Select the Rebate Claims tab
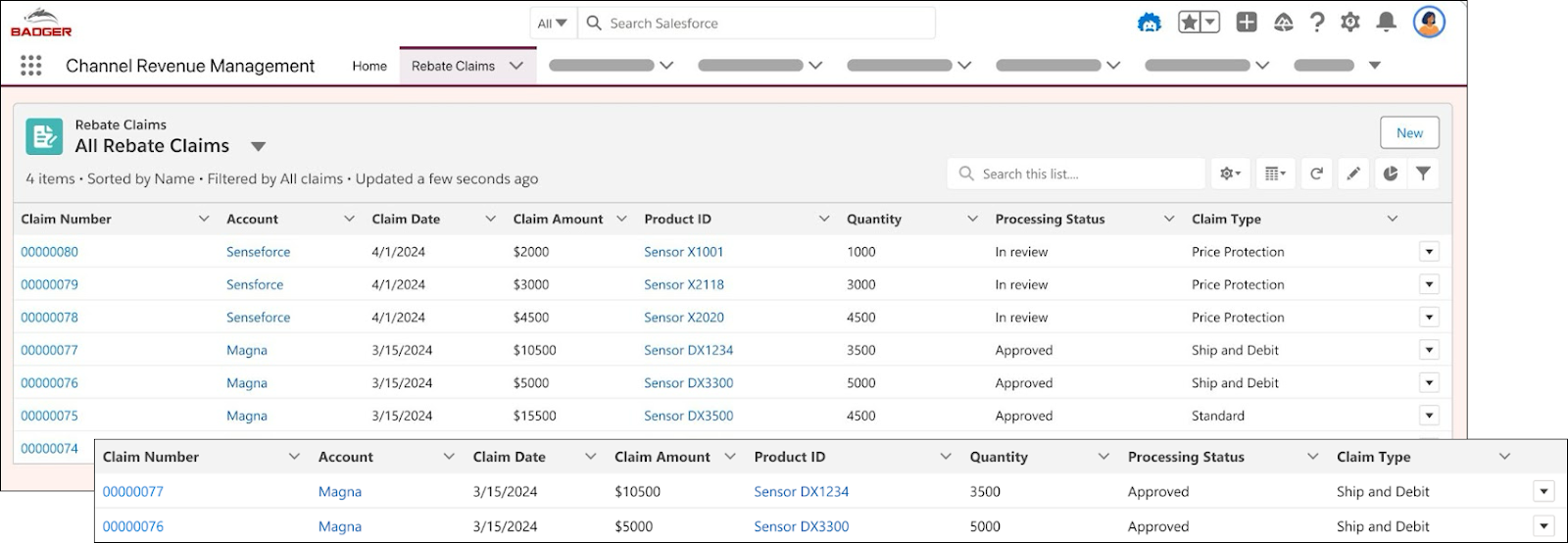The image size is (1568, 543). [x=453, y=66]
